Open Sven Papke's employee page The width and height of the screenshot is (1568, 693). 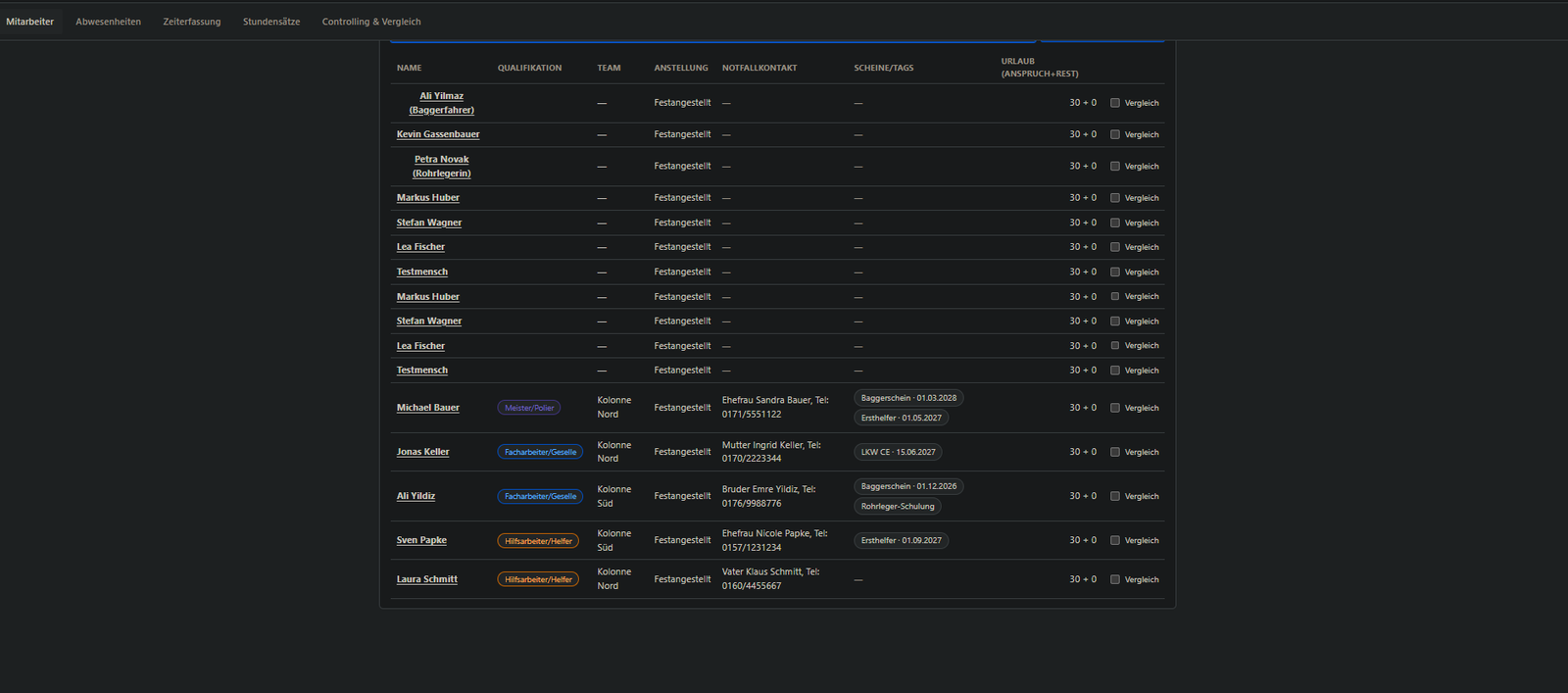click(x=421, y=540)
